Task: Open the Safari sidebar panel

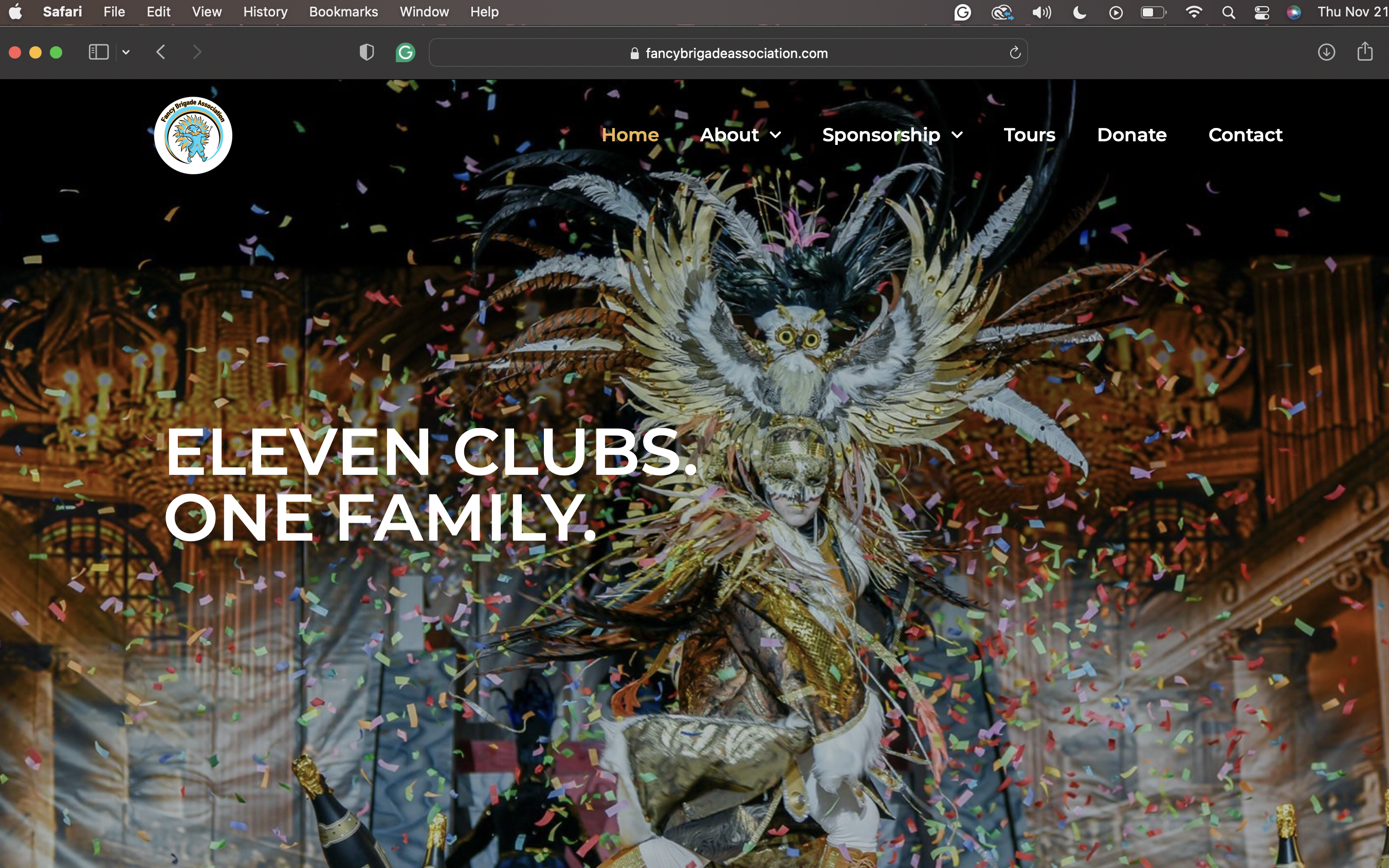Action: pos(98,52)
